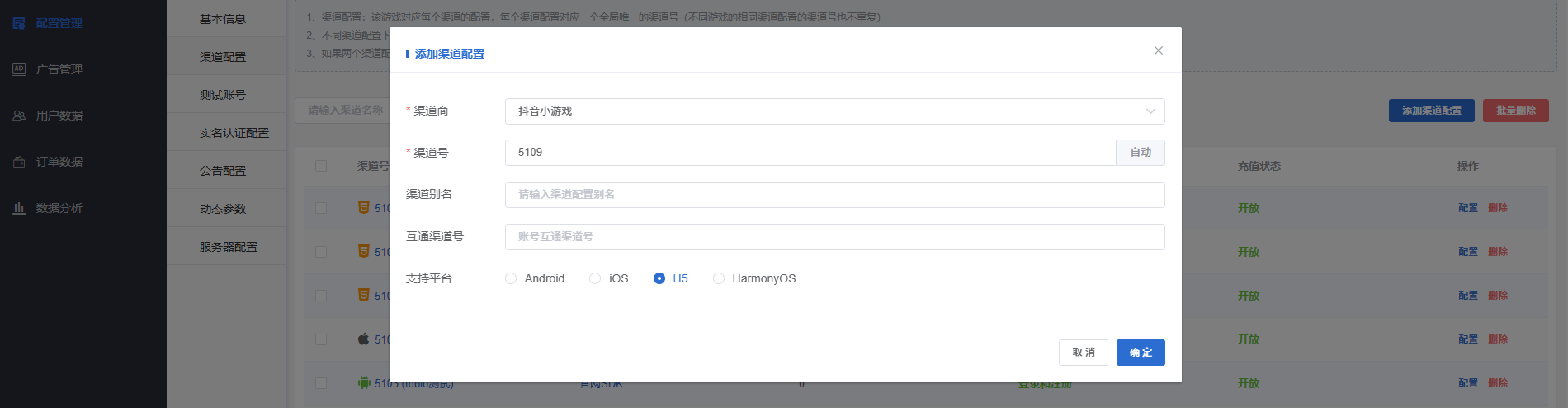Open the 数据分析 chart icon
1568x408 pixels.
tap(19, 208)
